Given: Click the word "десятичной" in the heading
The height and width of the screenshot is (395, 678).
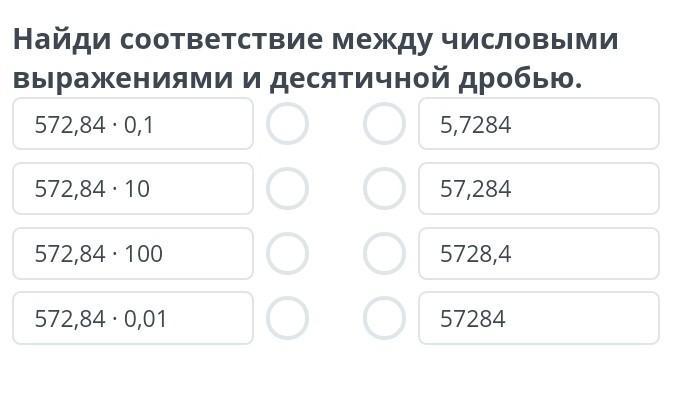Looking at the screenshot, I should coord(360,80).
